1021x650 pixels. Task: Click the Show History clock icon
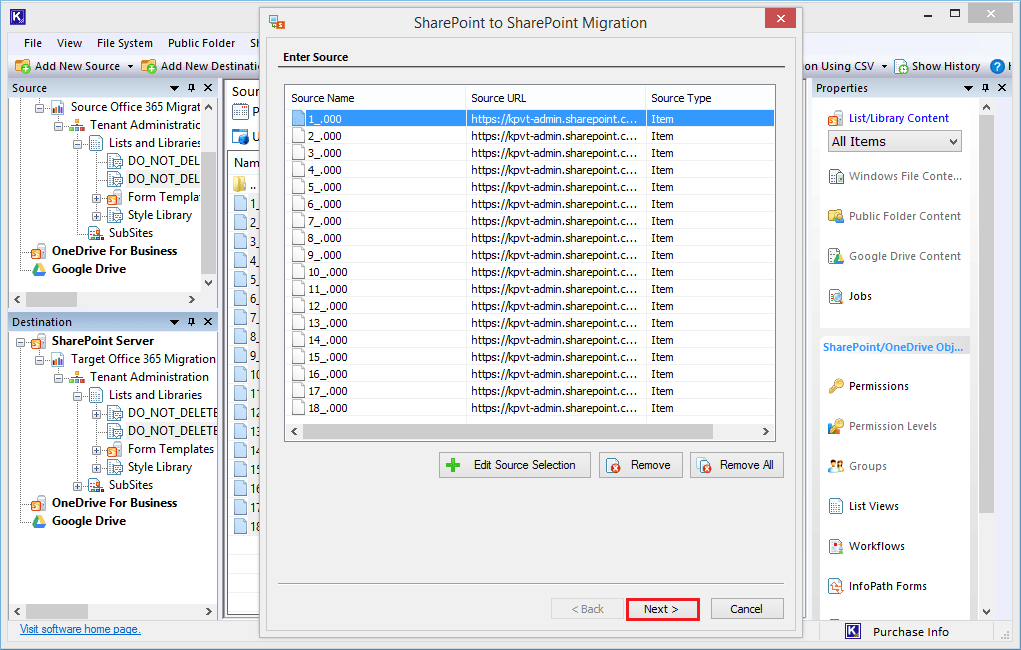pyautogui.click(x=901, y=66)
